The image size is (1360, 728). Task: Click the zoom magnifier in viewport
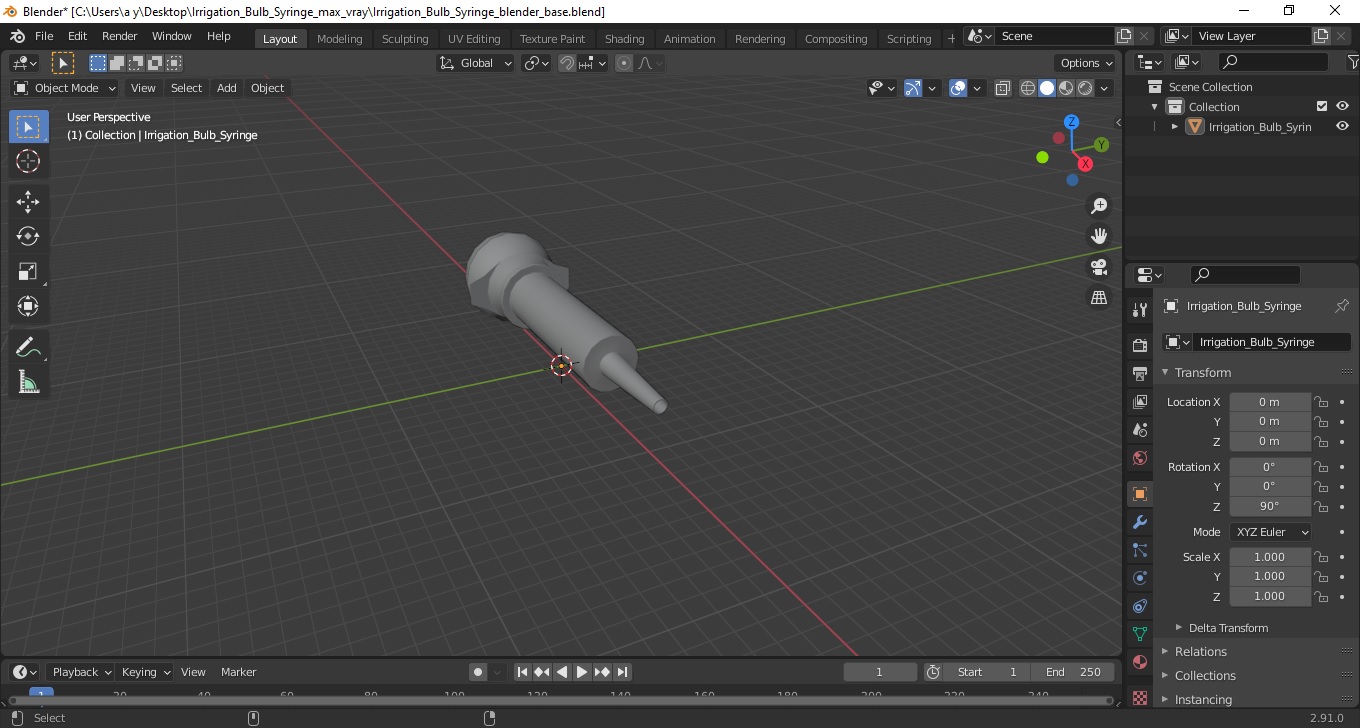coord(1099,206)
